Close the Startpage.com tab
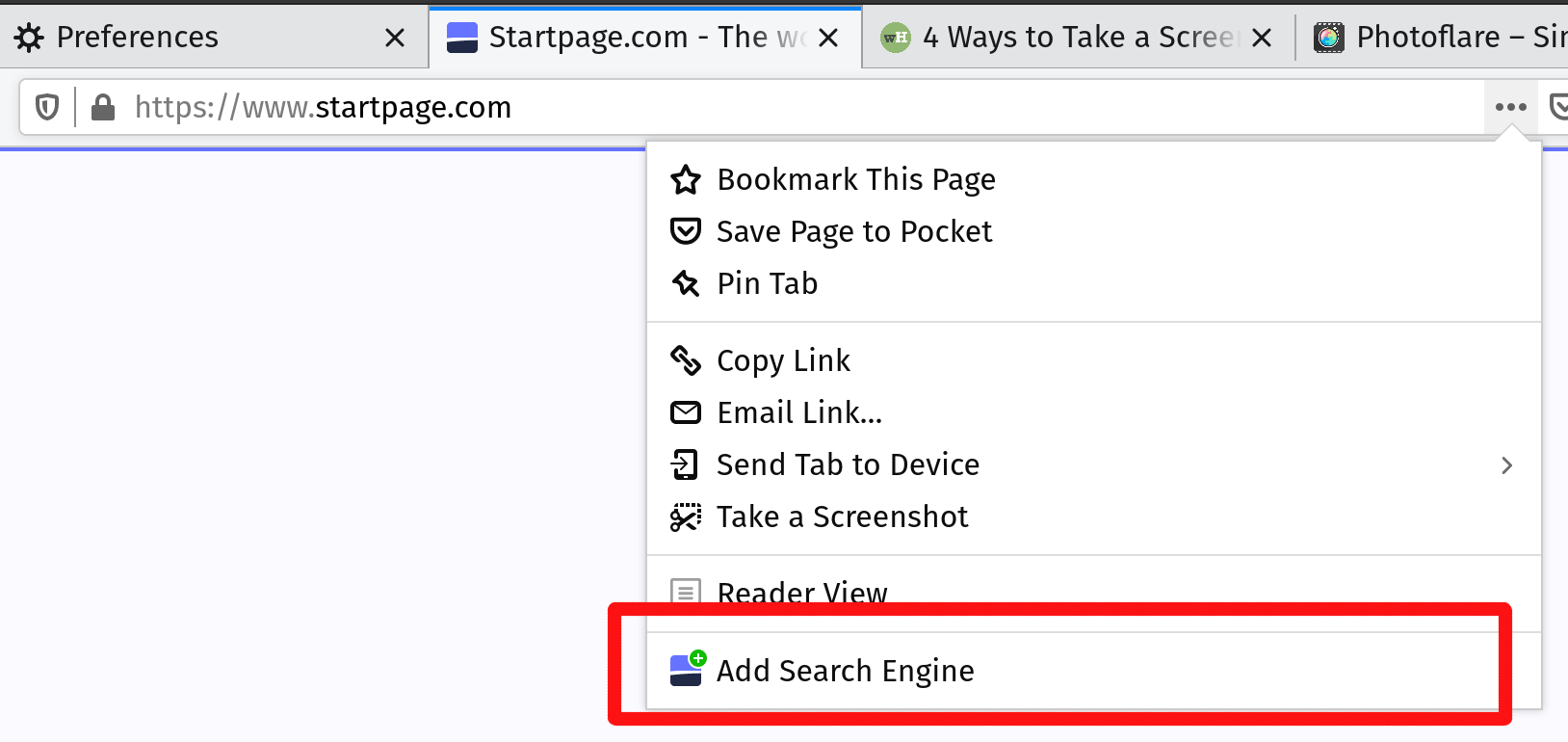This screenshot has width=1568, height=742. [828, 38]
